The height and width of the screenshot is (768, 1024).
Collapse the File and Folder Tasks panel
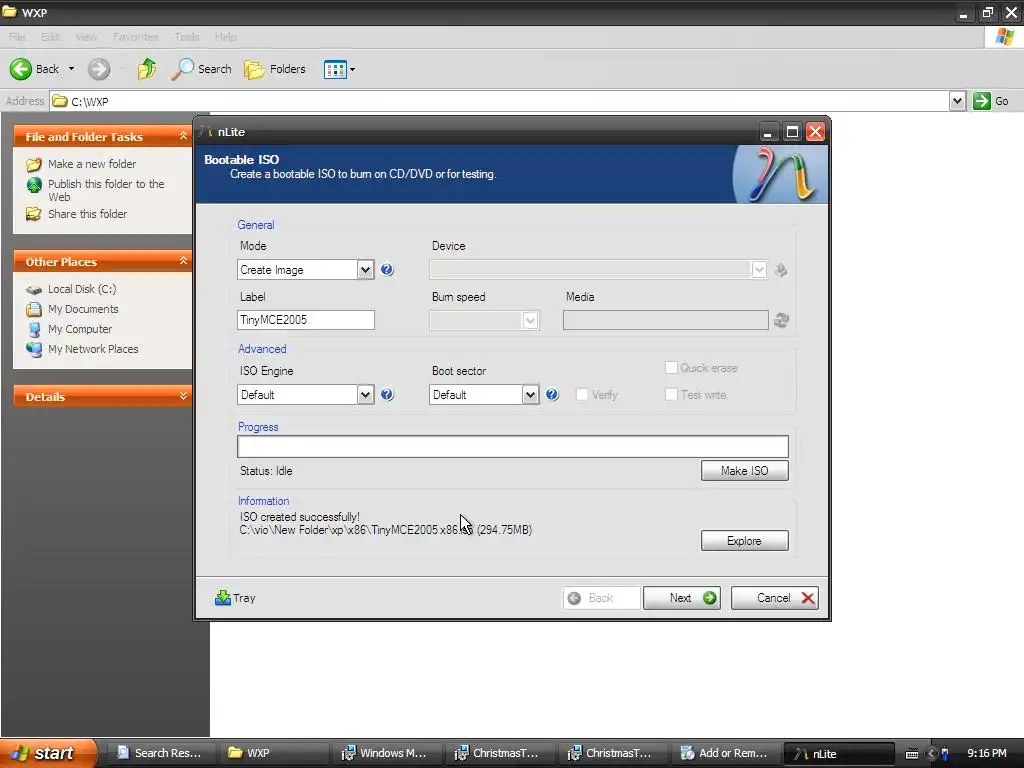click(x=183, y=136)
